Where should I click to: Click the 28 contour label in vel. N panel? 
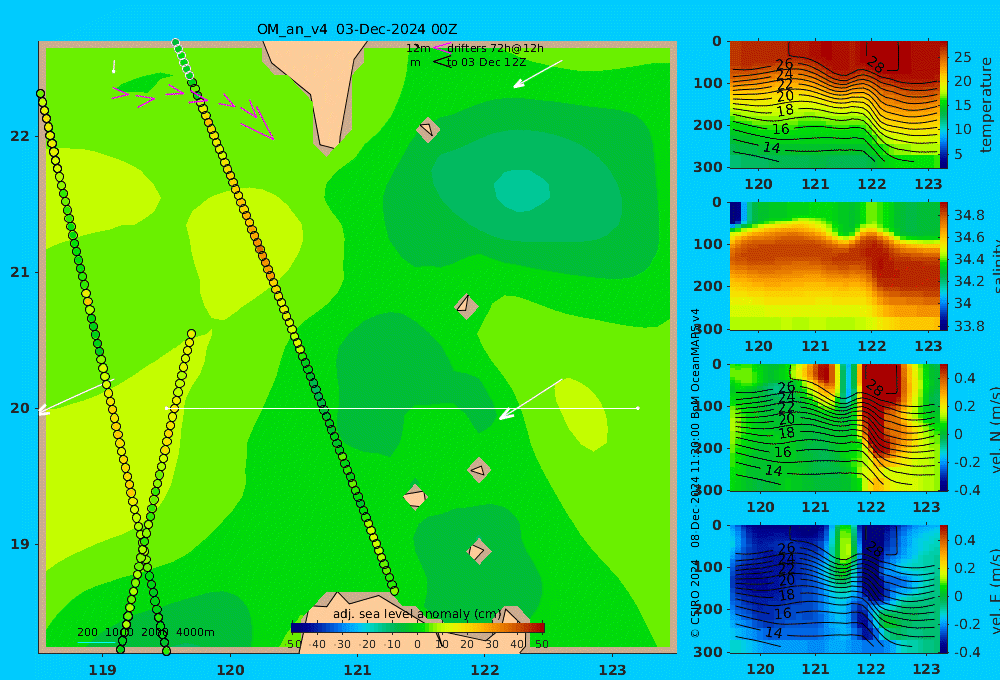[874, 388]
